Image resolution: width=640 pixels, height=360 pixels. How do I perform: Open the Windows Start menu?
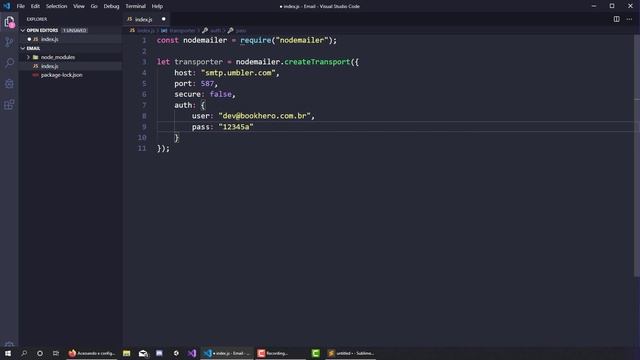pyautogui.click(x=8, y=353)
